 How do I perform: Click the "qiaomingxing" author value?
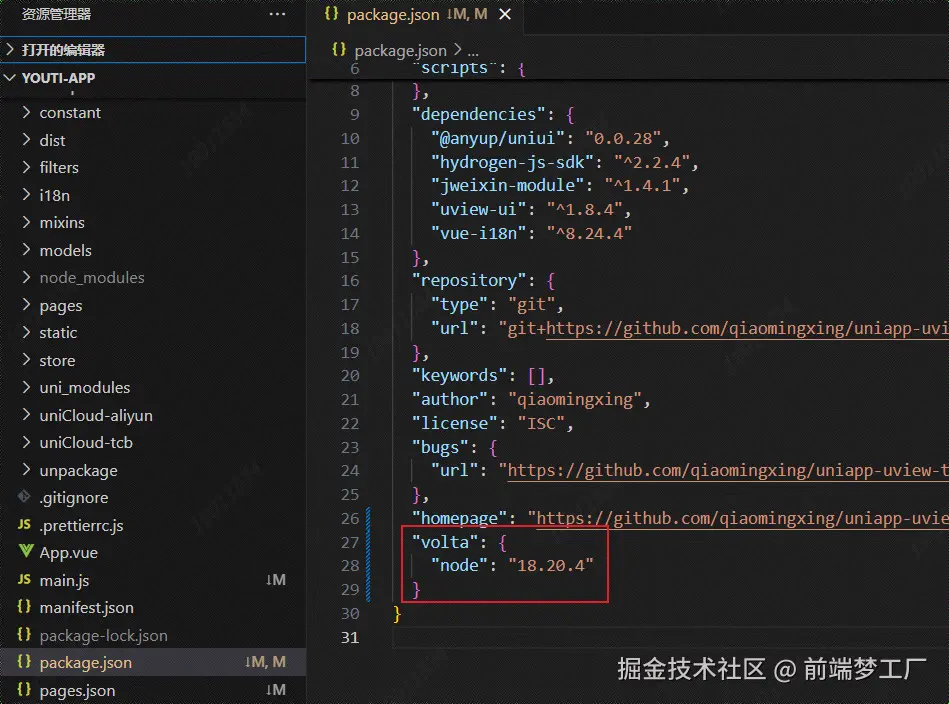click(x=574, y=400)
